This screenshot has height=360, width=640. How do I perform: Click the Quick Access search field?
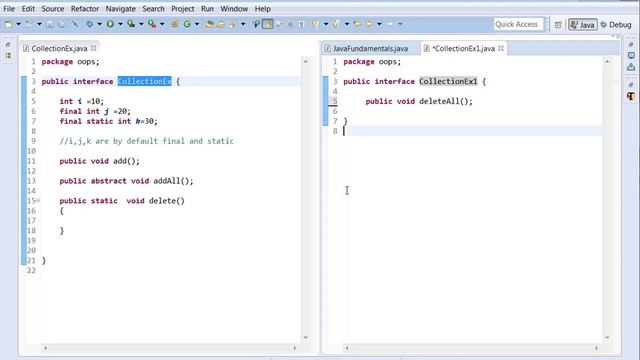[x=518, y=24]
